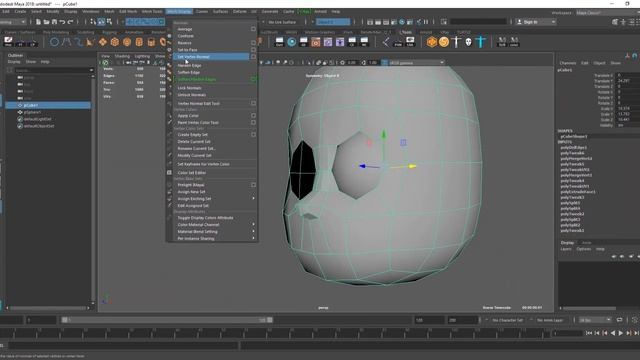Select Harden Edge menu entry
The width and height of the screenshot is (640, 360).
189,65
